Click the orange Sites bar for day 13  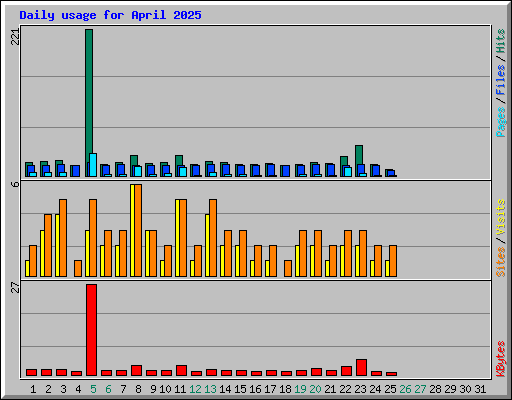pyautogui.click(x=213, y=238)
